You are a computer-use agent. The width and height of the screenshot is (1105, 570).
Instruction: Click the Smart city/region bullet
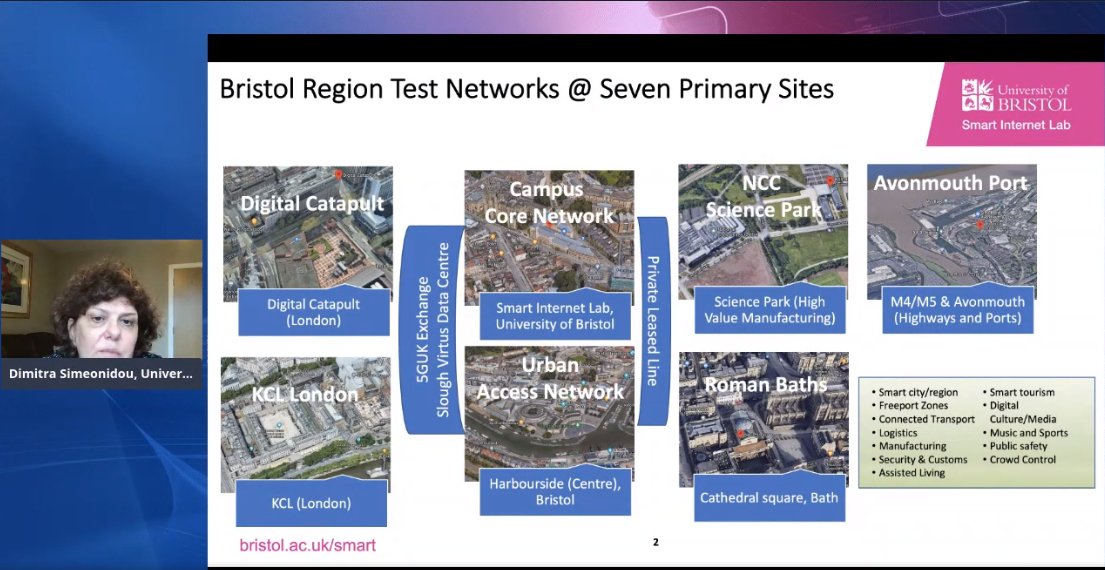pos(917,392)
